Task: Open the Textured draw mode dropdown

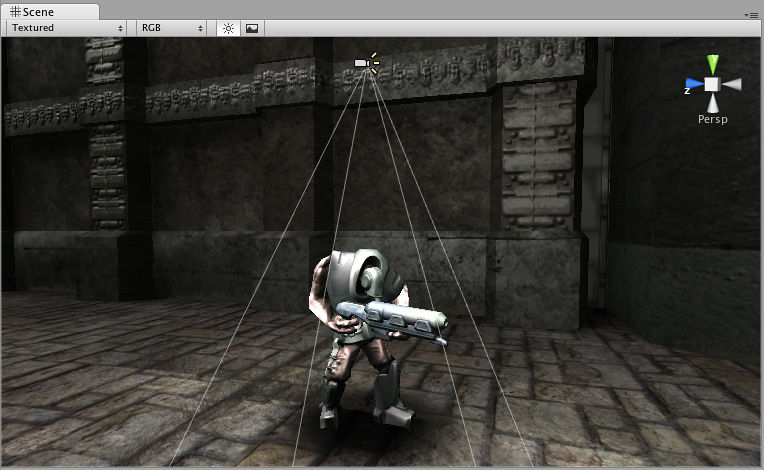Action: pos(67,28)
